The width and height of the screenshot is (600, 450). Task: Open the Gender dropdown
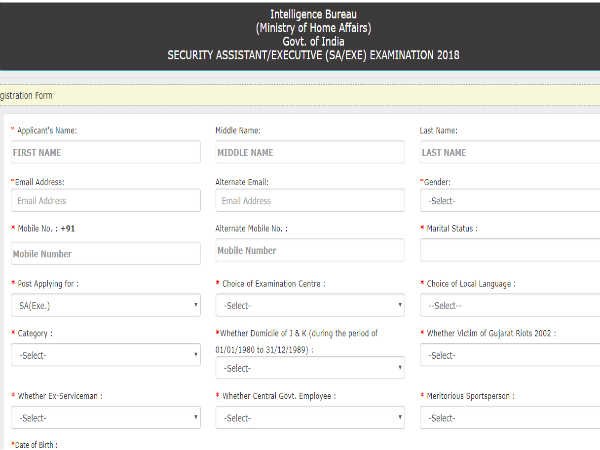[x=510, y=200]
